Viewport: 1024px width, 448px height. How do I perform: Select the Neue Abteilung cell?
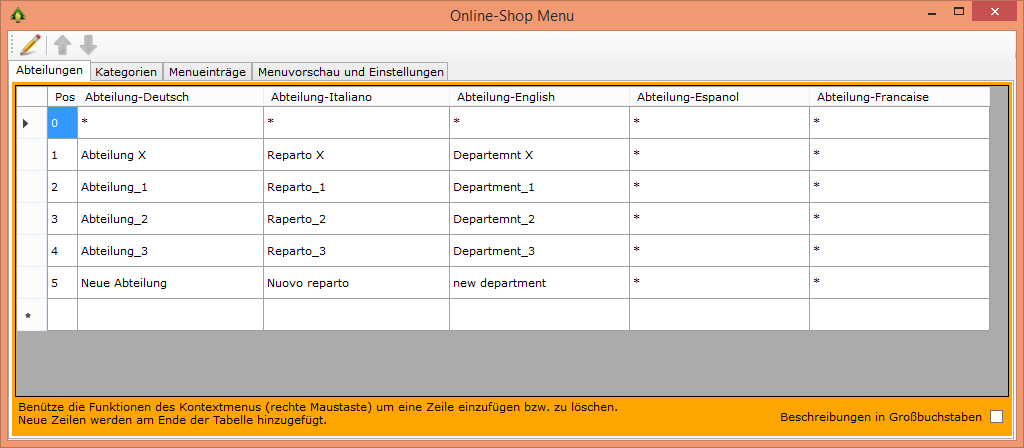170,283
